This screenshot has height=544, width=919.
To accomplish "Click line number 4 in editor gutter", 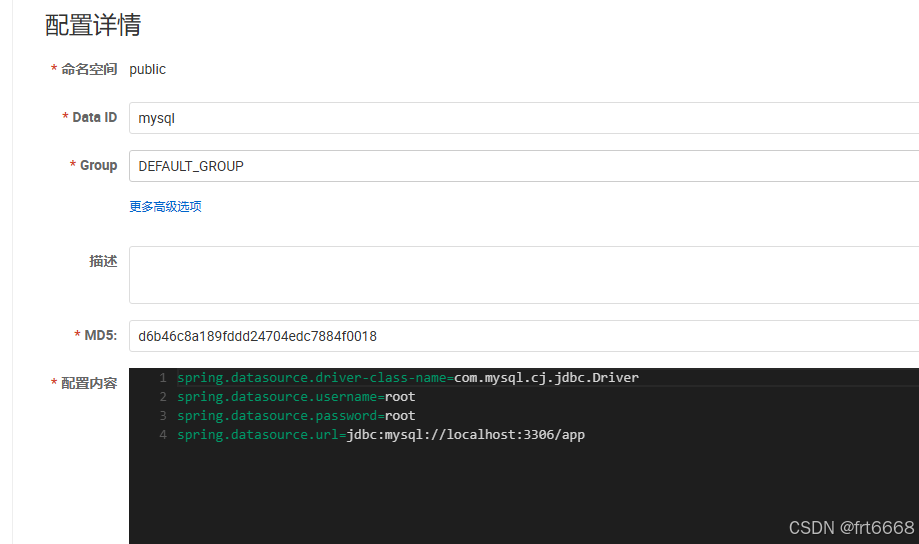I will 163,434.
